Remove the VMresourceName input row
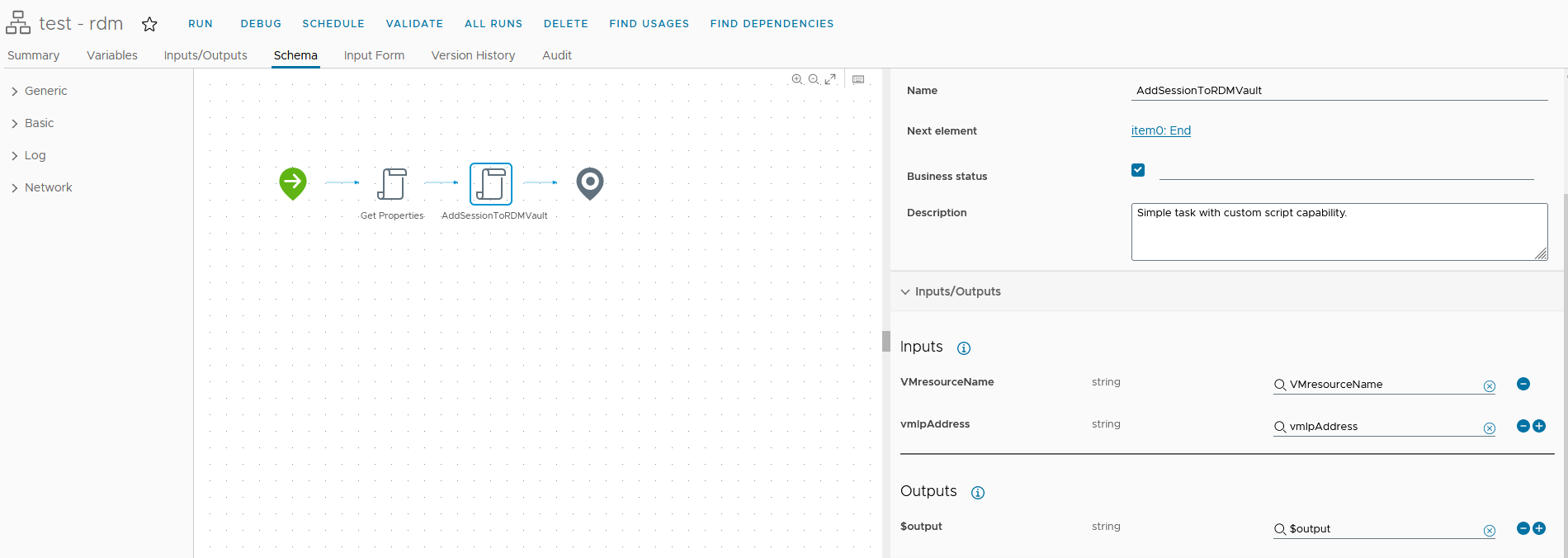Image resolution: width=1568 pixels, height=558 pixels. click(x=1523, y=384)
